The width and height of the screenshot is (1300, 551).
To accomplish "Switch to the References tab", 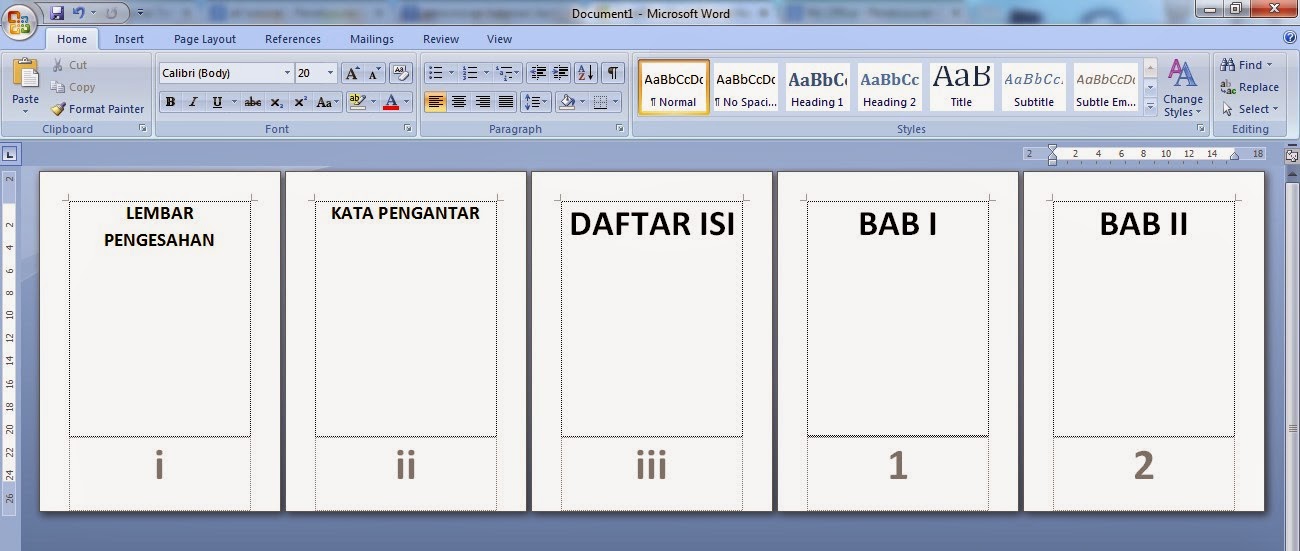I will click(293, 39).
